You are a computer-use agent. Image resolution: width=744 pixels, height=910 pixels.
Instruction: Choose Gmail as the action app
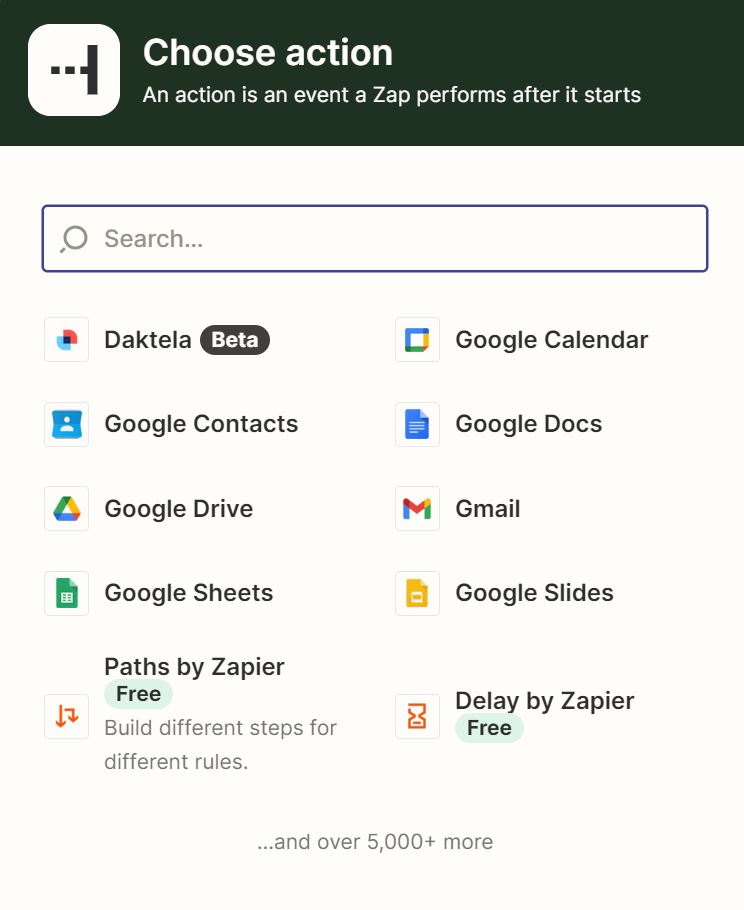point(488,509)
